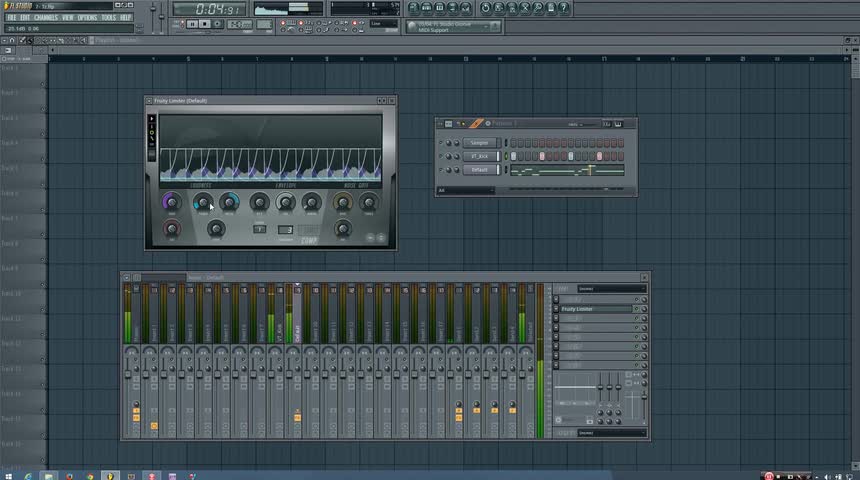Click the Fruity Limiter gain knob
This screenshot has height=480, width=860.
171,203
